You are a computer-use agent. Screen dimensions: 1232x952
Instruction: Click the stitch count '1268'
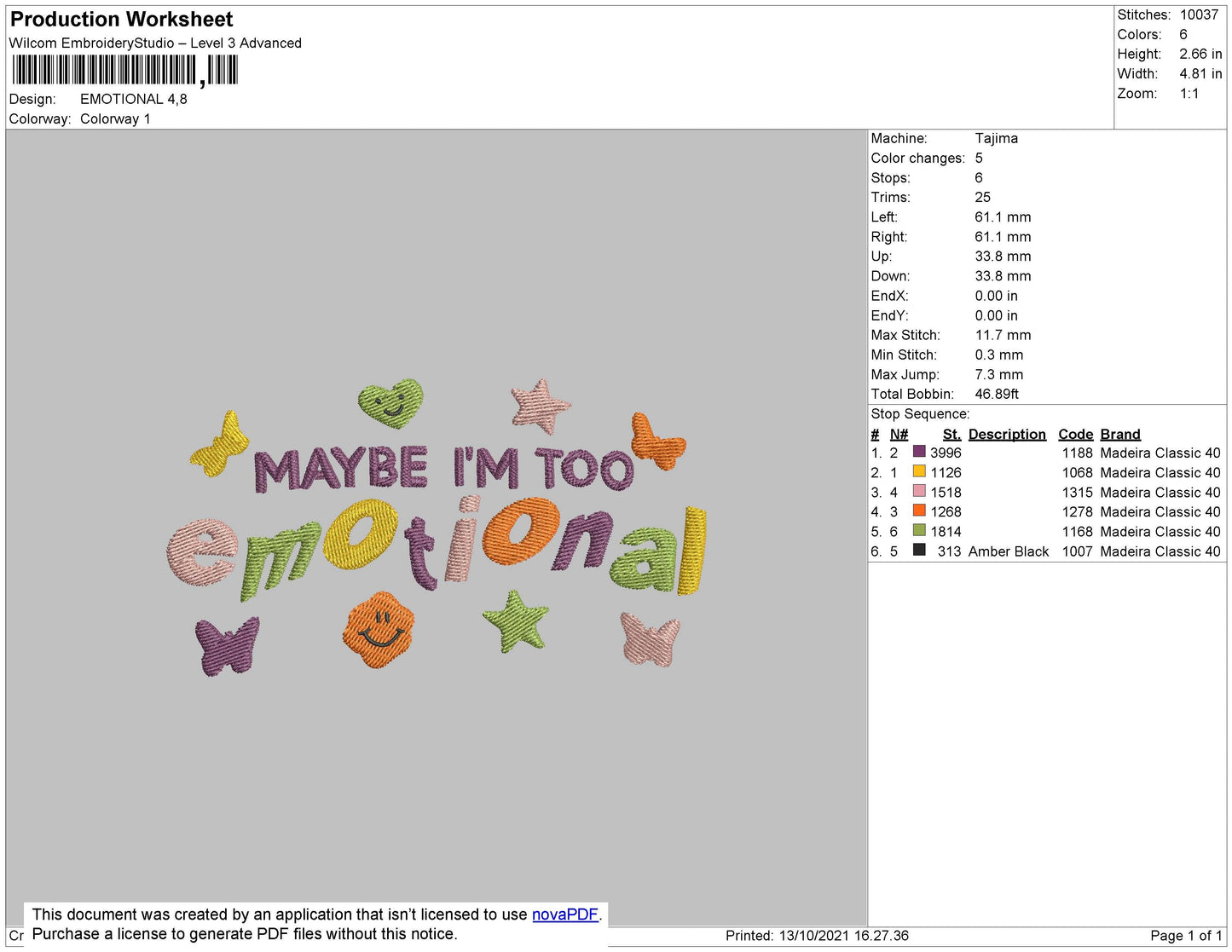pos(946,511)
